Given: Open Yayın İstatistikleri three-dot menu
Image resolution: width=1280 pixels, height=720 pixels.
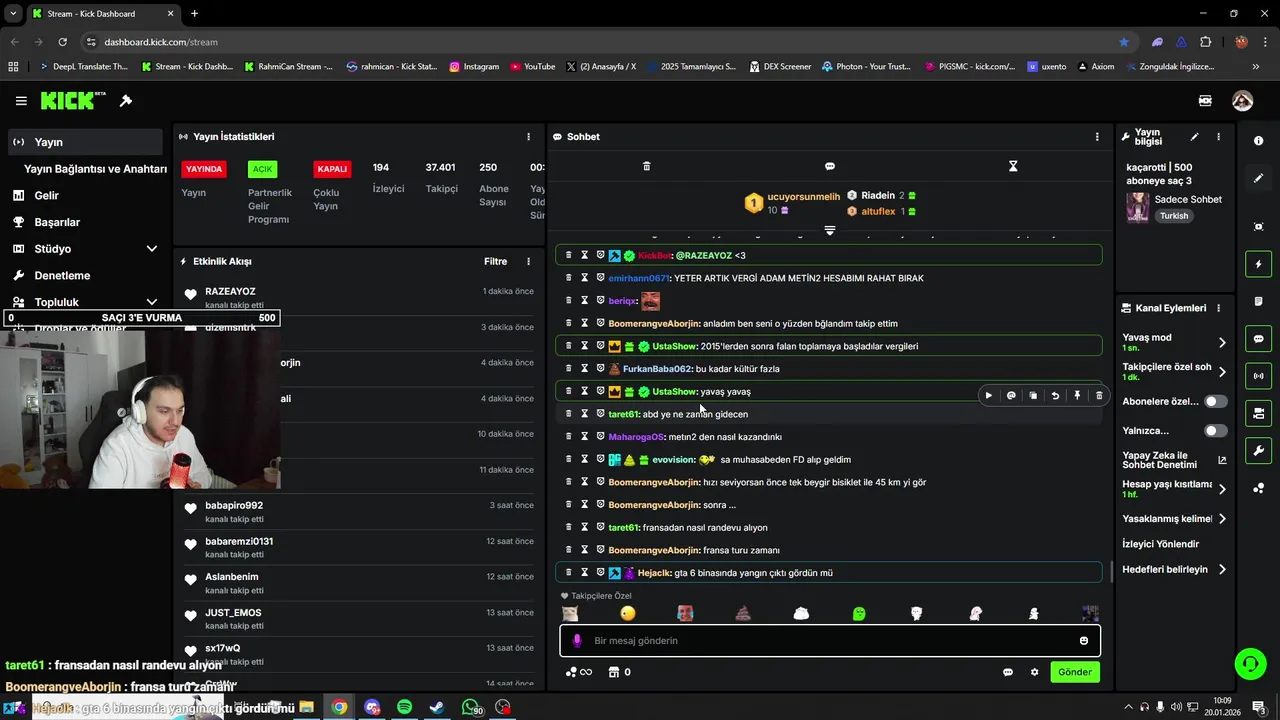Looking at the screenshot, I should [x=529, y=137].
